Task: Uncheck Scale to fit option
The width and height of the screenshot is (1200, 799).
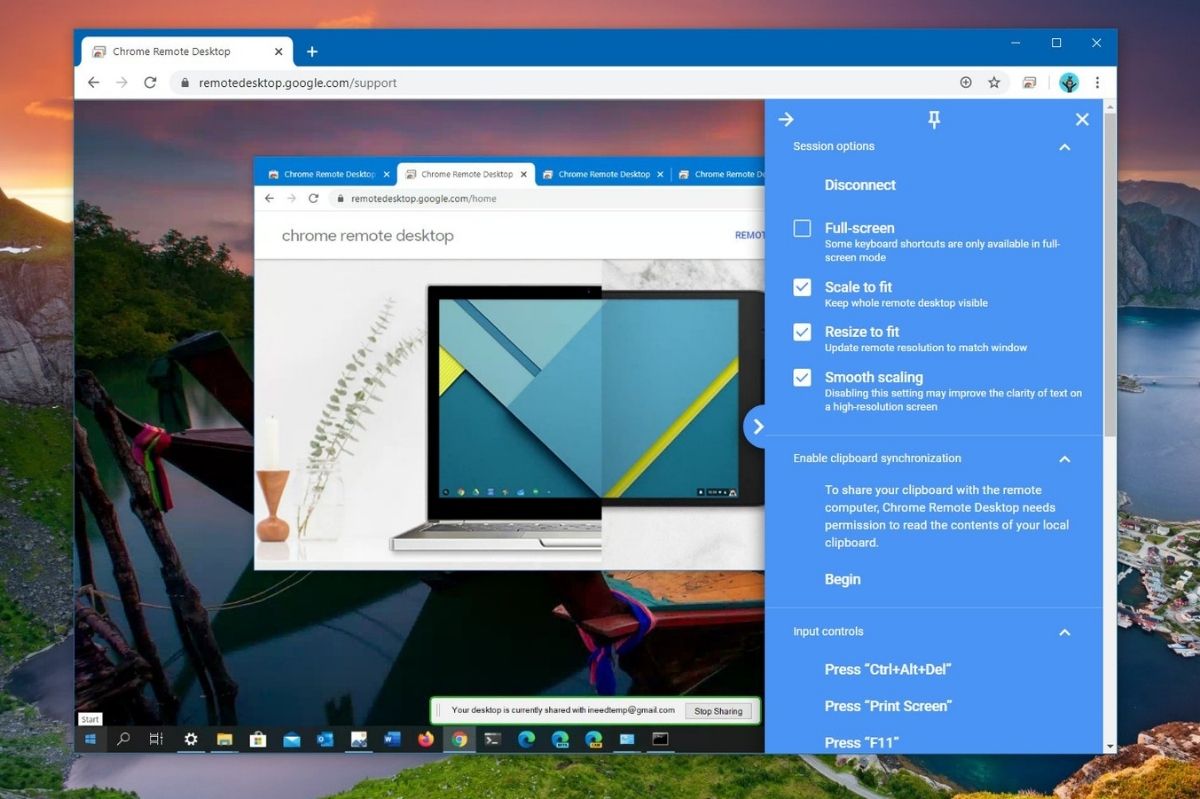Action: coord(802,287)
